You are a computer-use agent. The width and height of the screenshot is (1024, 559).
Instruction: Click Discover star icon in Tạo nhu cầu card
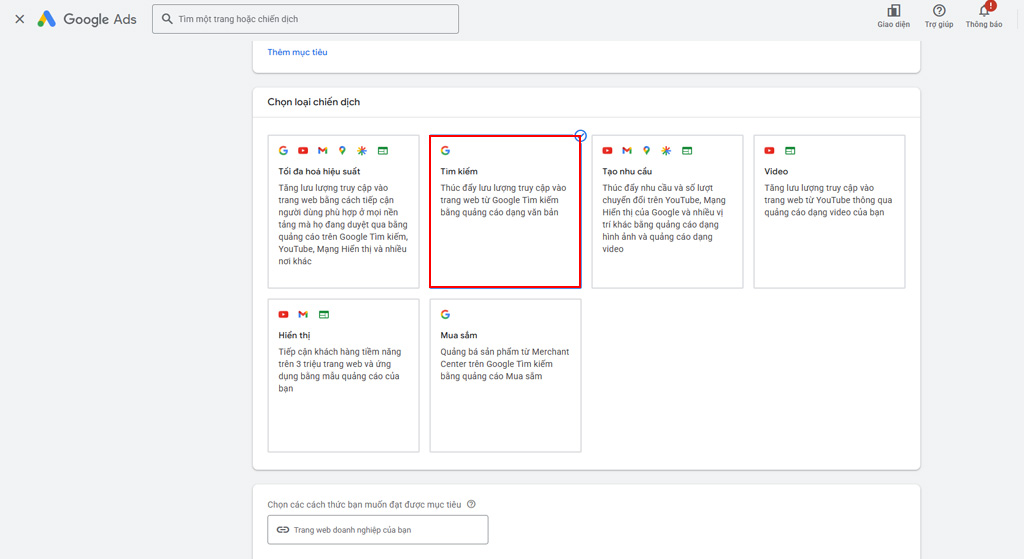[x=666, y=151]
